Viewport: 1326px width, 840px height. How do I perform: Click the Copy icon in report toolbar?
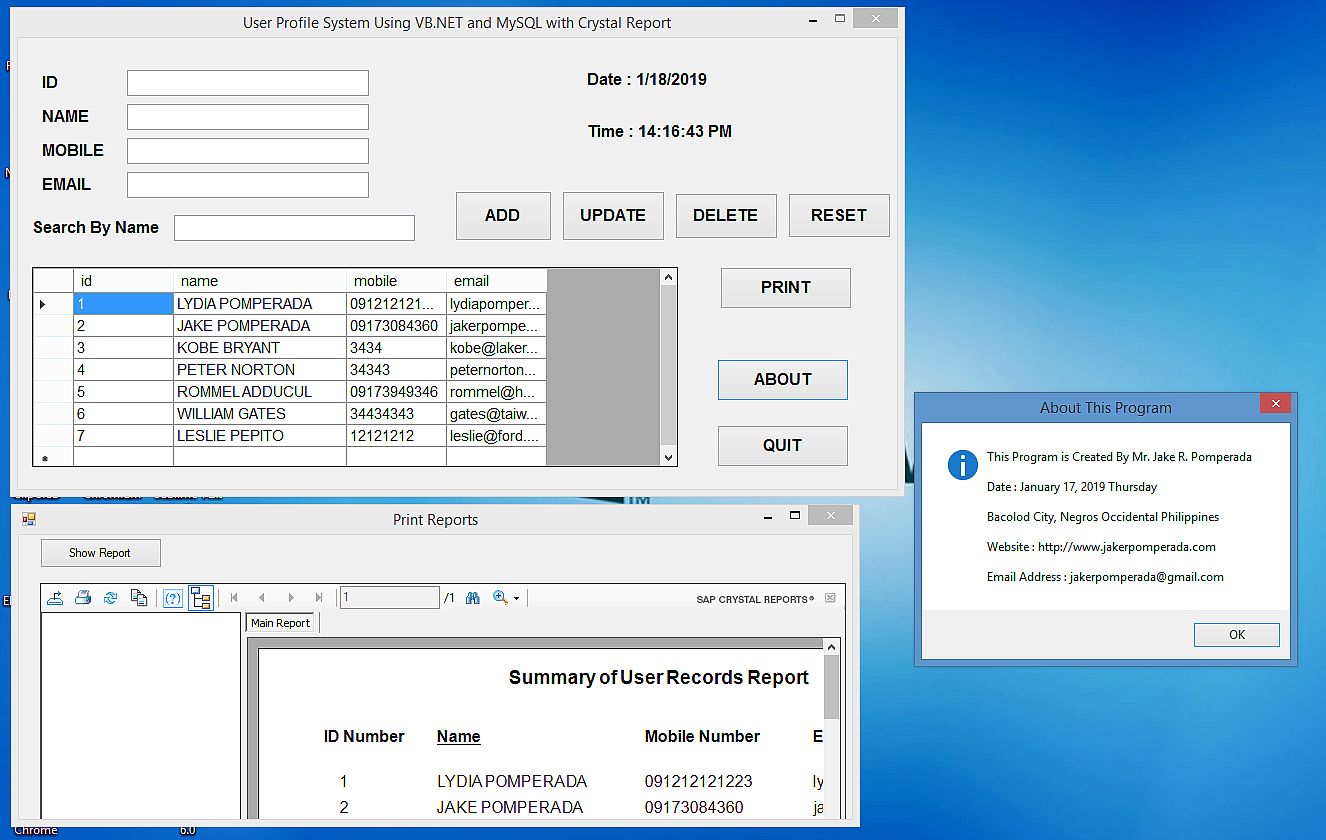point(138,597)
